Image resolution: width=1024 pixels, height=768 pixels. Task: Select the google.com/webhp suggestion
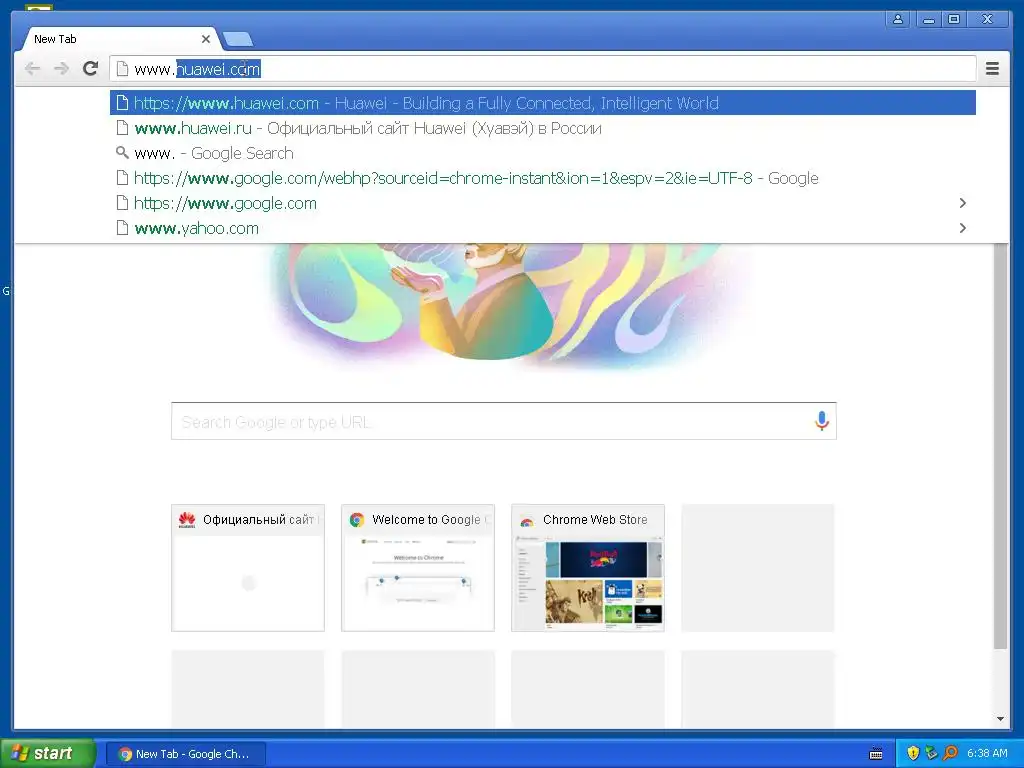(x=543, y=178)
